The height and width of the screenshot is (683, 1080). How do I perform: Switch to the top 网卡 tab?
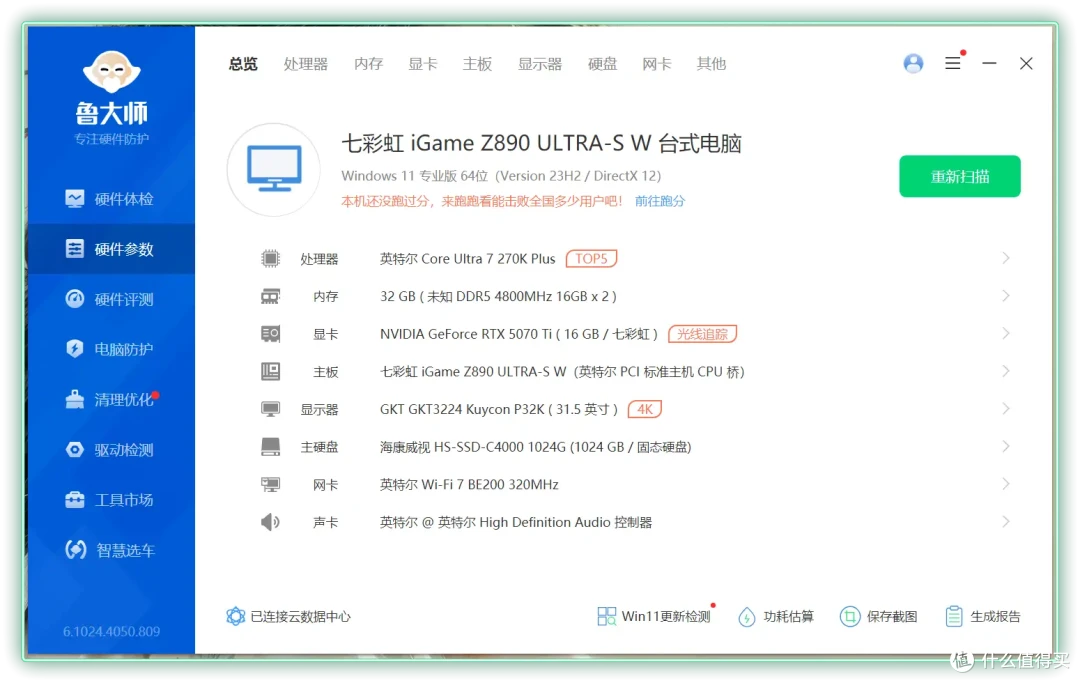tap(656, 64)
